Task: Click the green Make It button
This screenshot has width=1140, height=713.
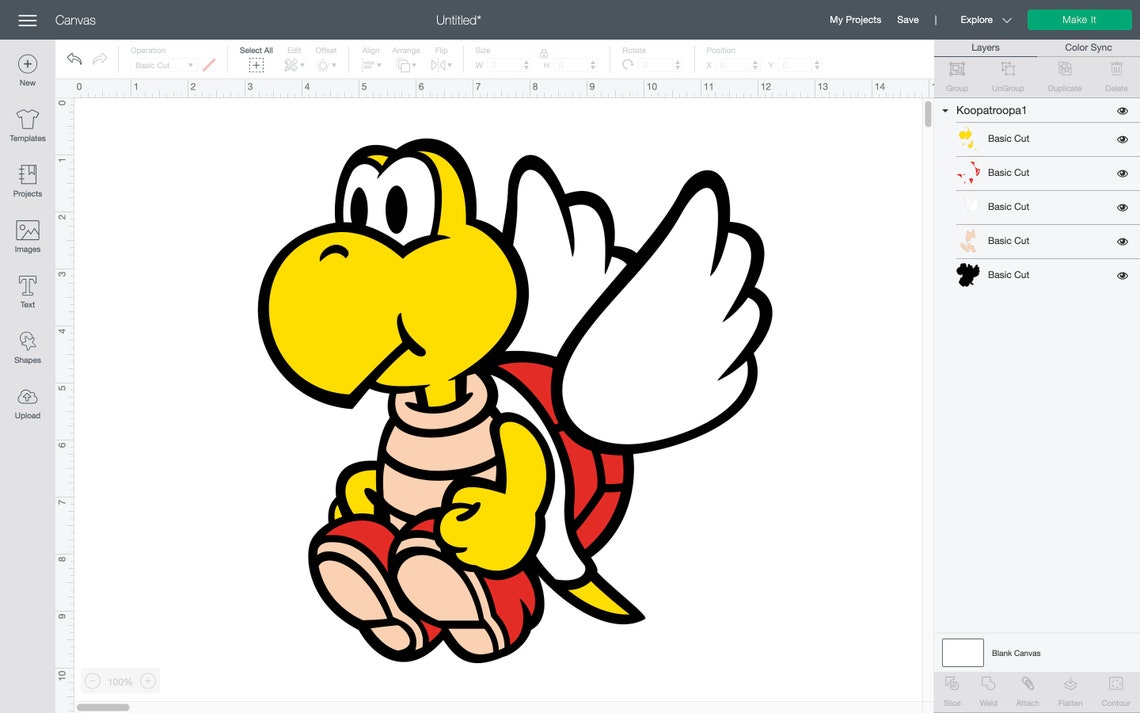Action: (x=1079, y=19)
